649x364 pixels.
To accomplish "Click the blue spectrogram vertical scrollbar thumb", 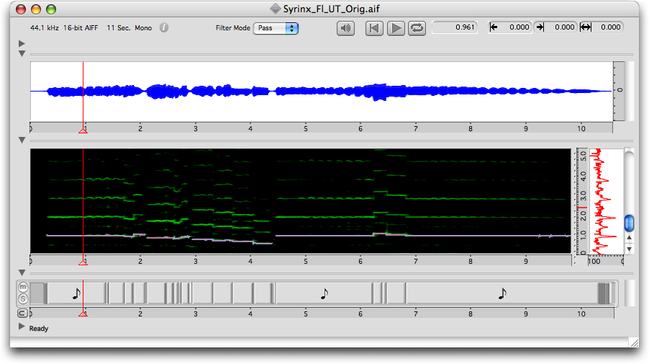I will tap(629, 223).
